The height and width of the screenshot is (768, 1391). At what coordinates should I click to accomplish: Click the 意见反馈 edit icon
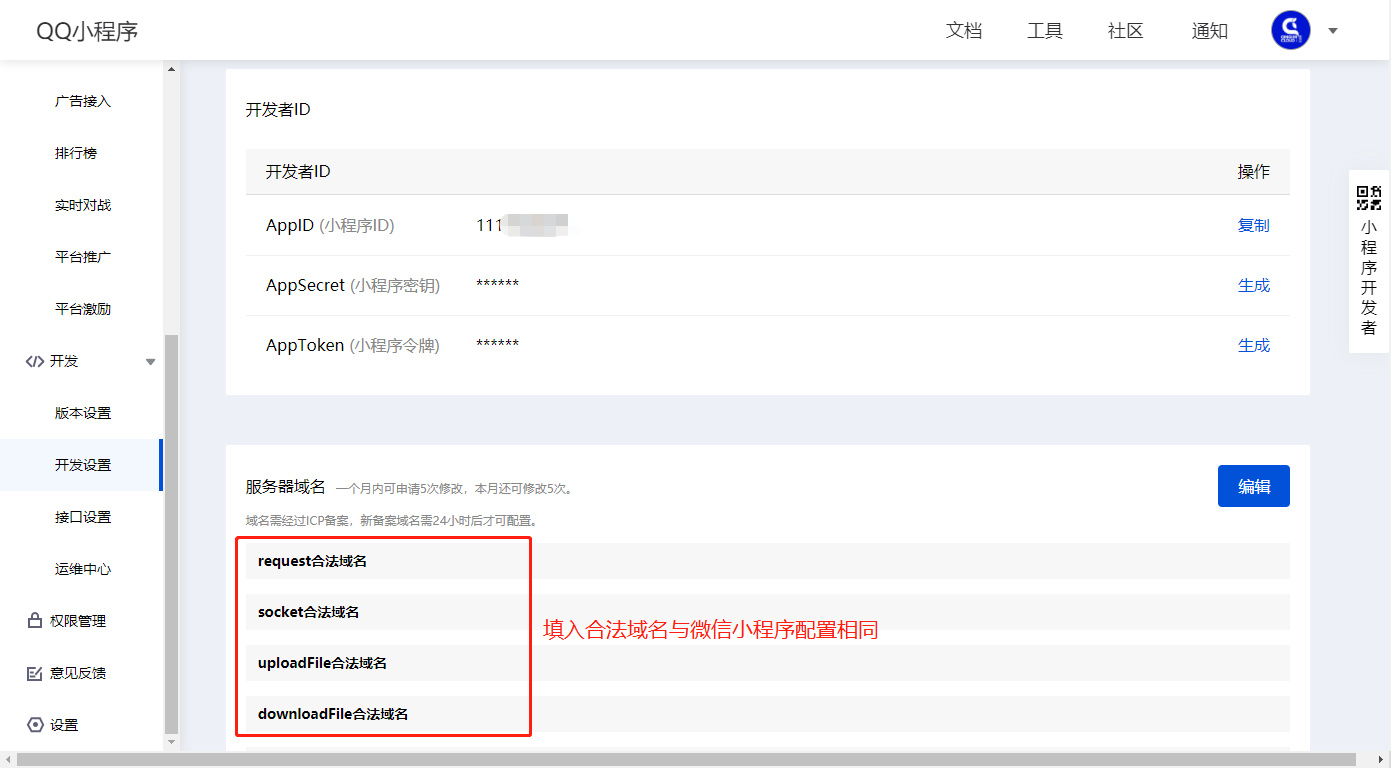coord(34,673)
